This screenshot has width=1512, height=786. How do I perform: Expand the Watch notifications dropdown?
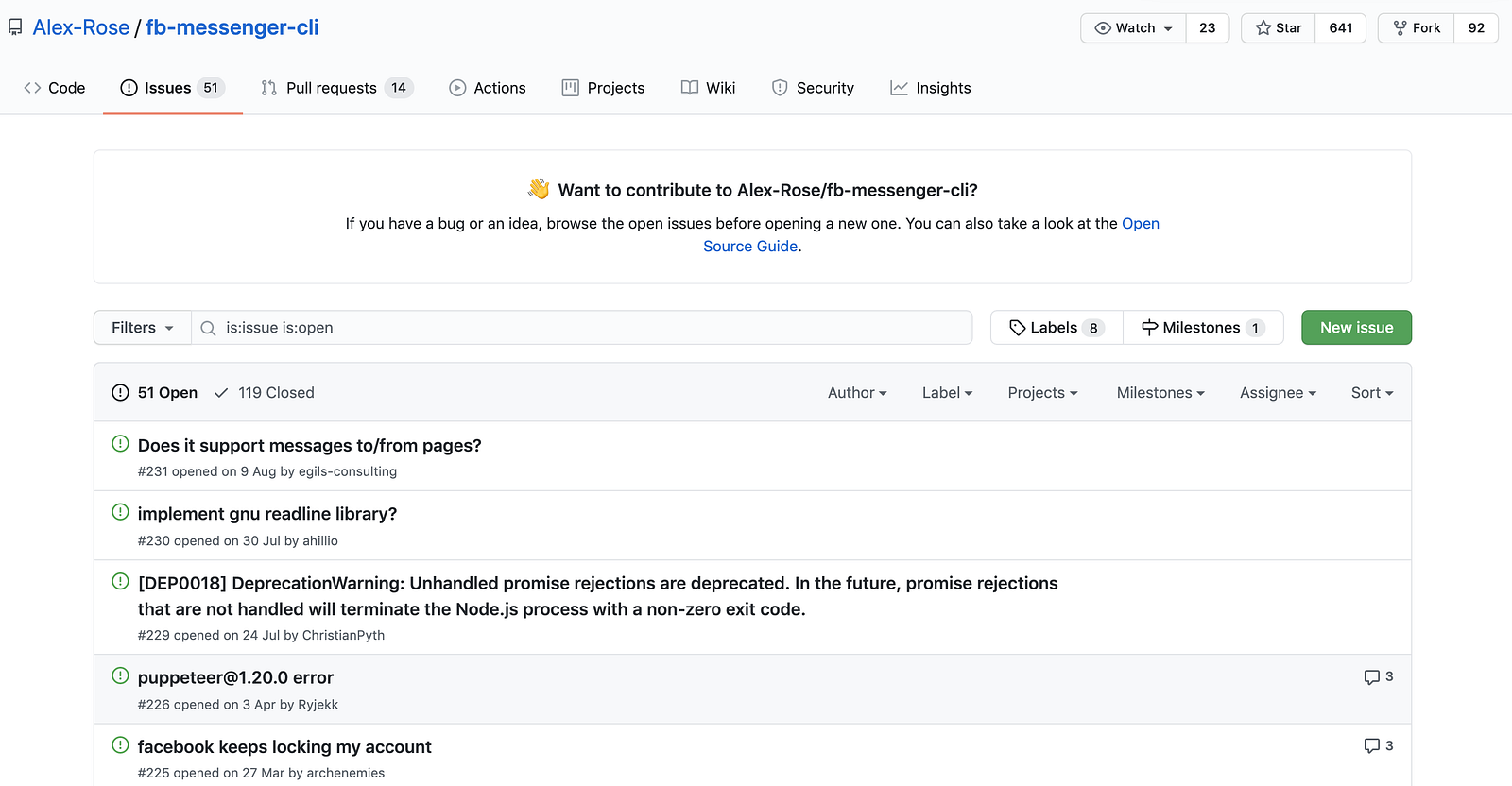[1133, 28]
